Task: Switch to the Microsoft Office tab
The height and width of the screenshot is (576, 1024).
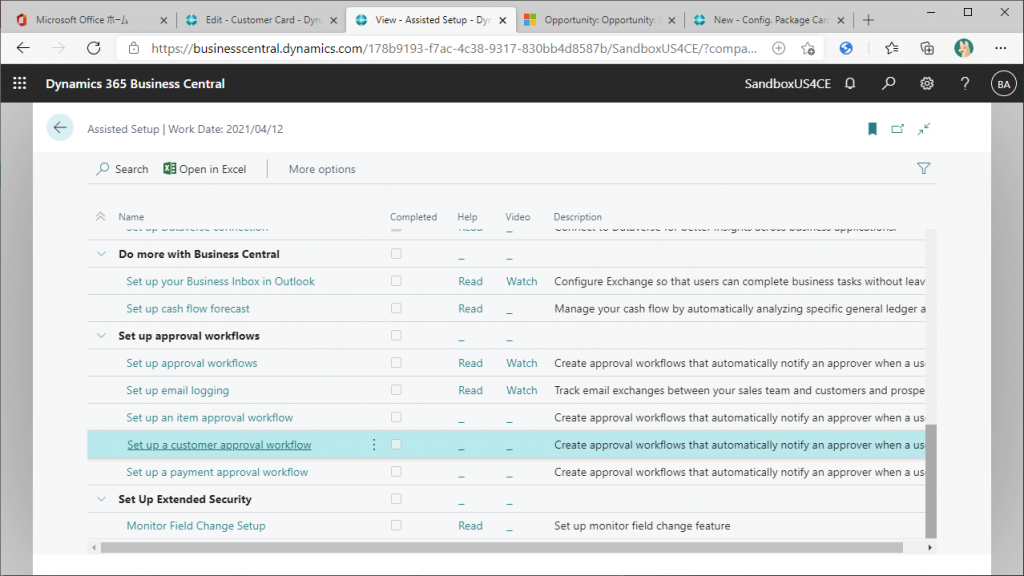Action: pos(91,20)
